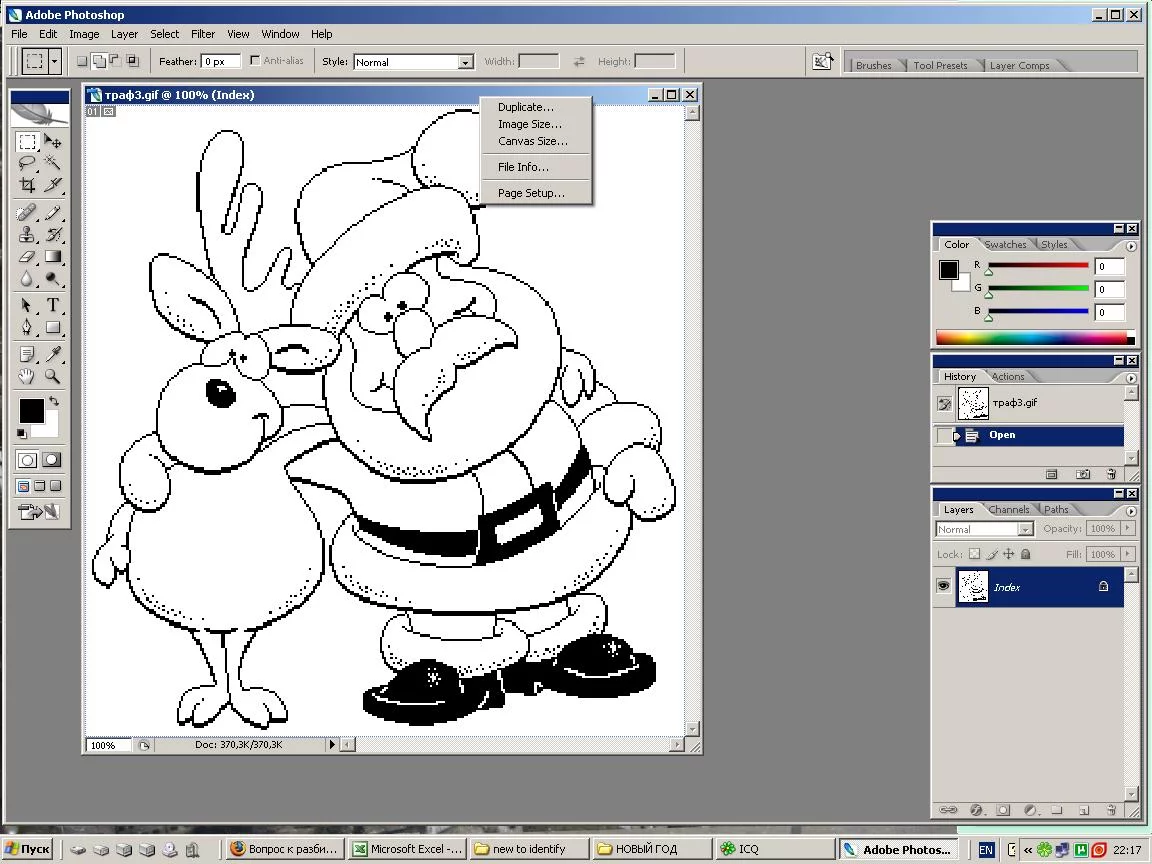Select the Lasso tool
The image size is (1152, 864).
point(27,163)
